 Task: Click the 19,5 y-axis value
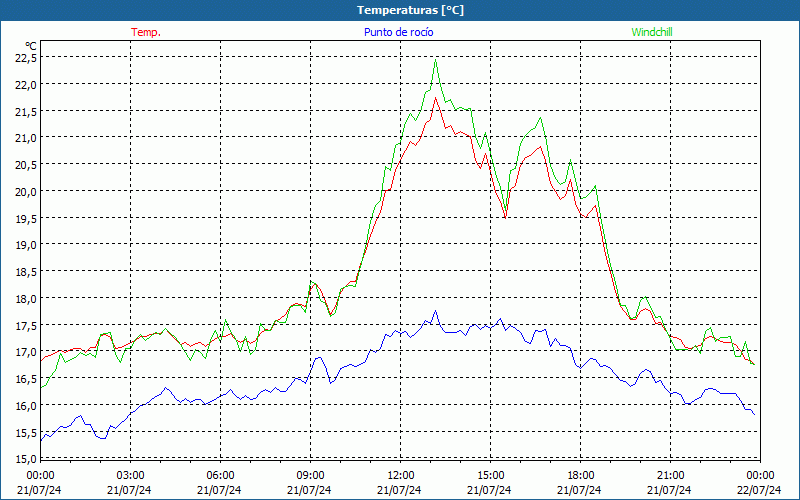point(26,218)
